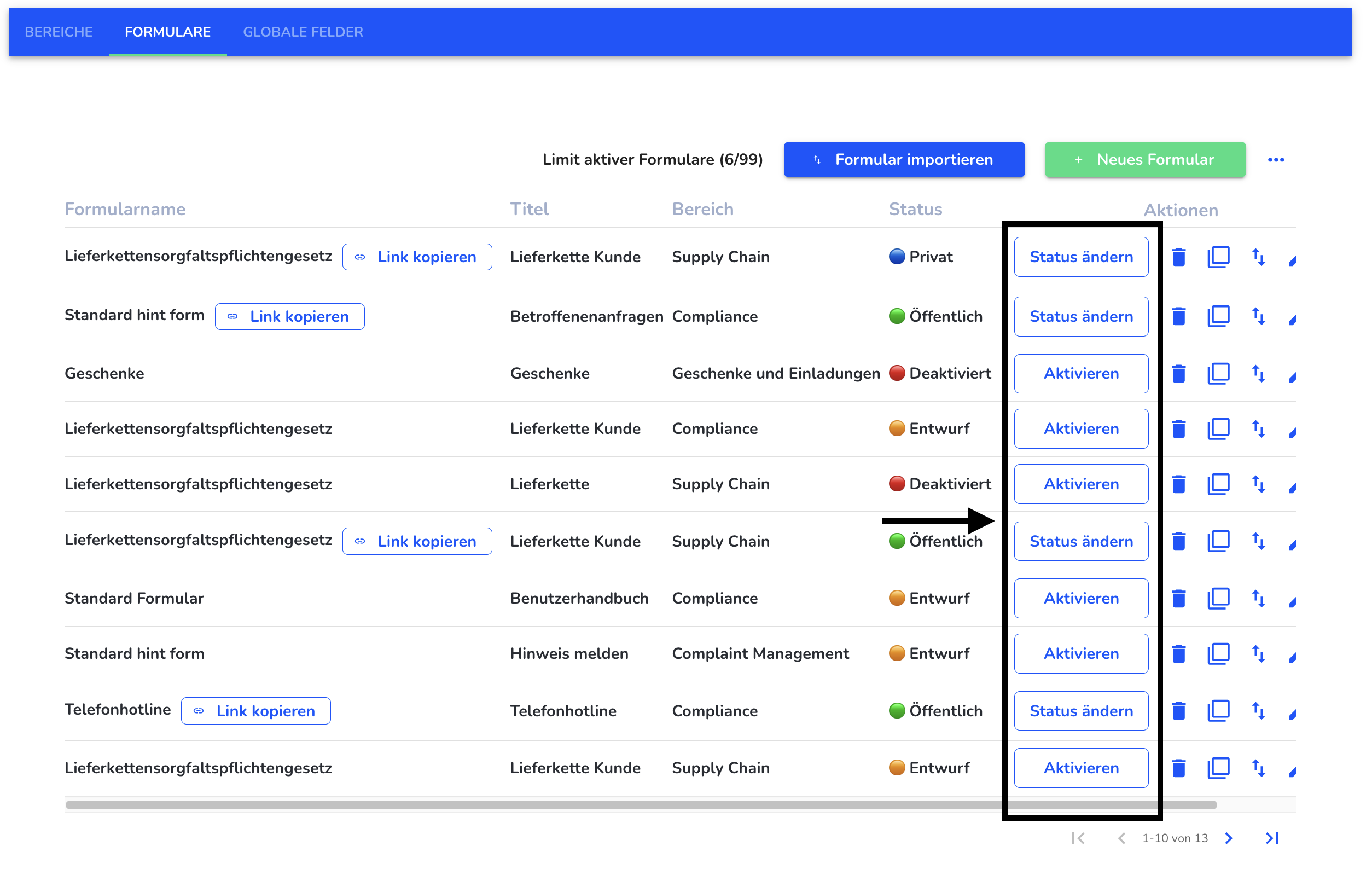Click the Complaint Management cell
This screenshot has width=1372, height=869.
click(x=760, y=653)
